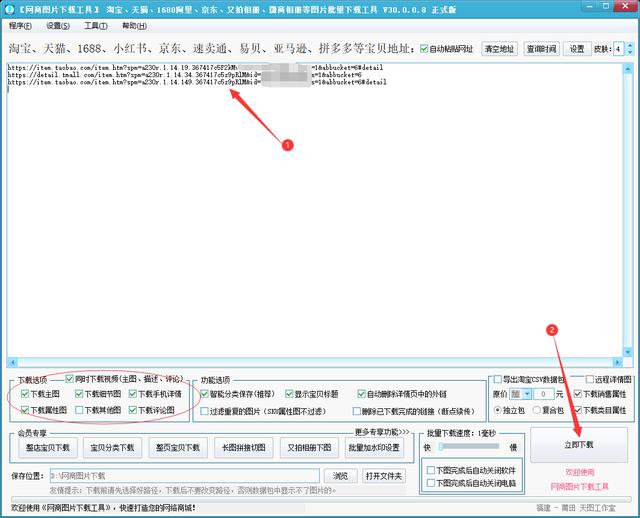Screen dimensions: 640x518
Task: Click the right arrow of the horizontal scrollbar
Action: (618, 362)
